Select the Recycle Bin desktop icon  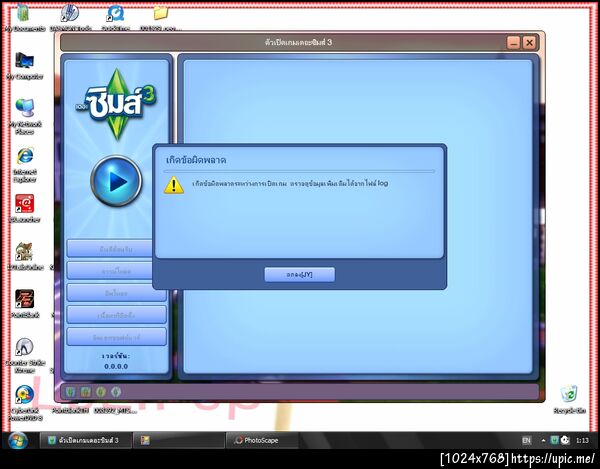[x=569, y=399]
